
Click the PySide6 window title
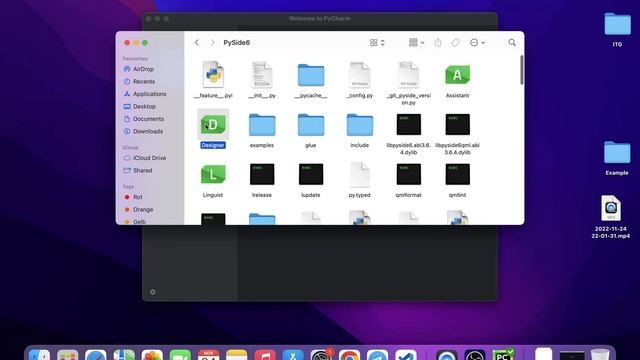pos(236,42)
